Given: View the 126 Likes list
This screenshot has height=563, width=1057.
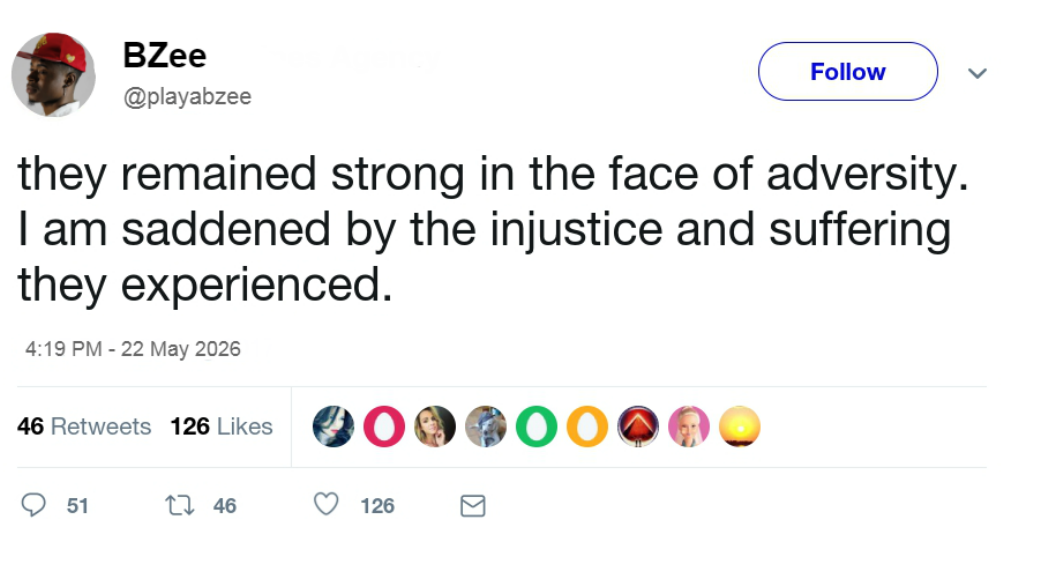Looking at the screenshot, I should click(x=221, y=427).
